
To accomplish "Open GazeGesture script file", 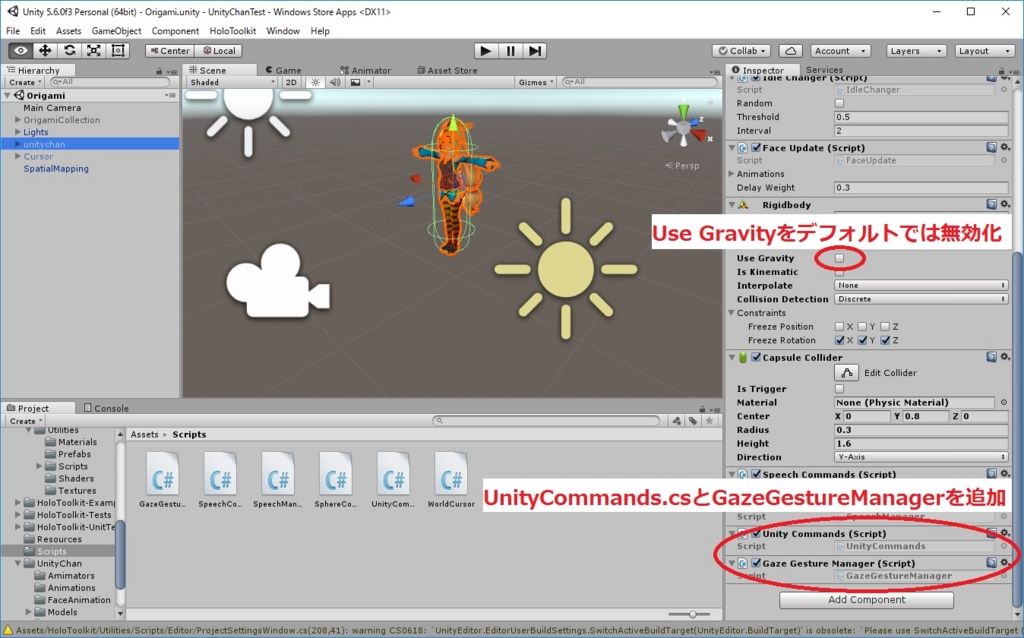I will [x=162, y=480].
